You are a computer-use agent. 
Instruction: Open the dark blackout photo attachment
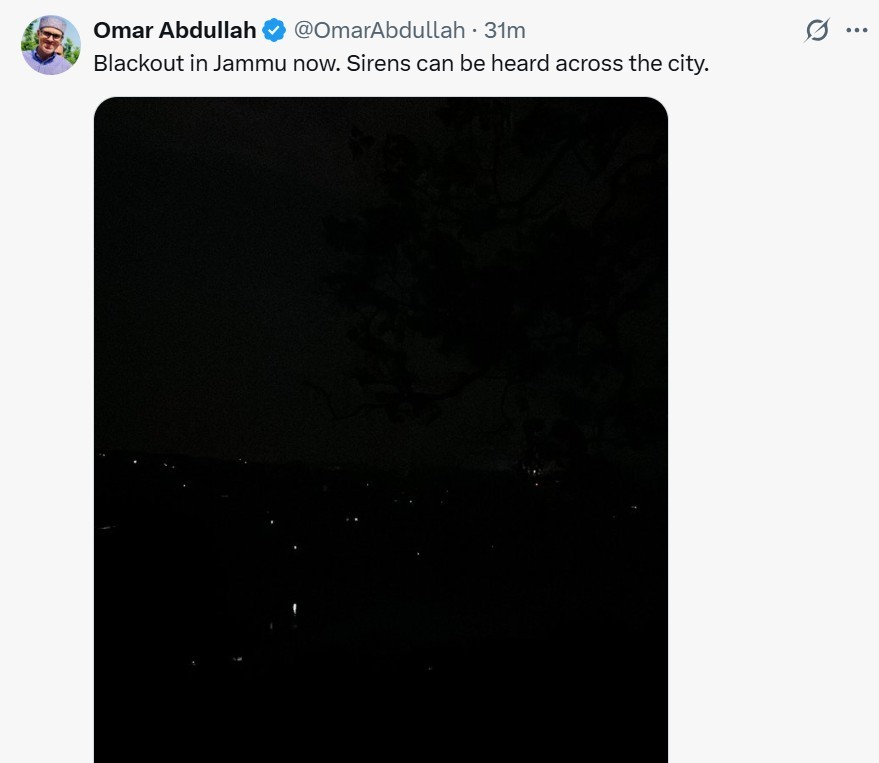[x=381, y=430]
